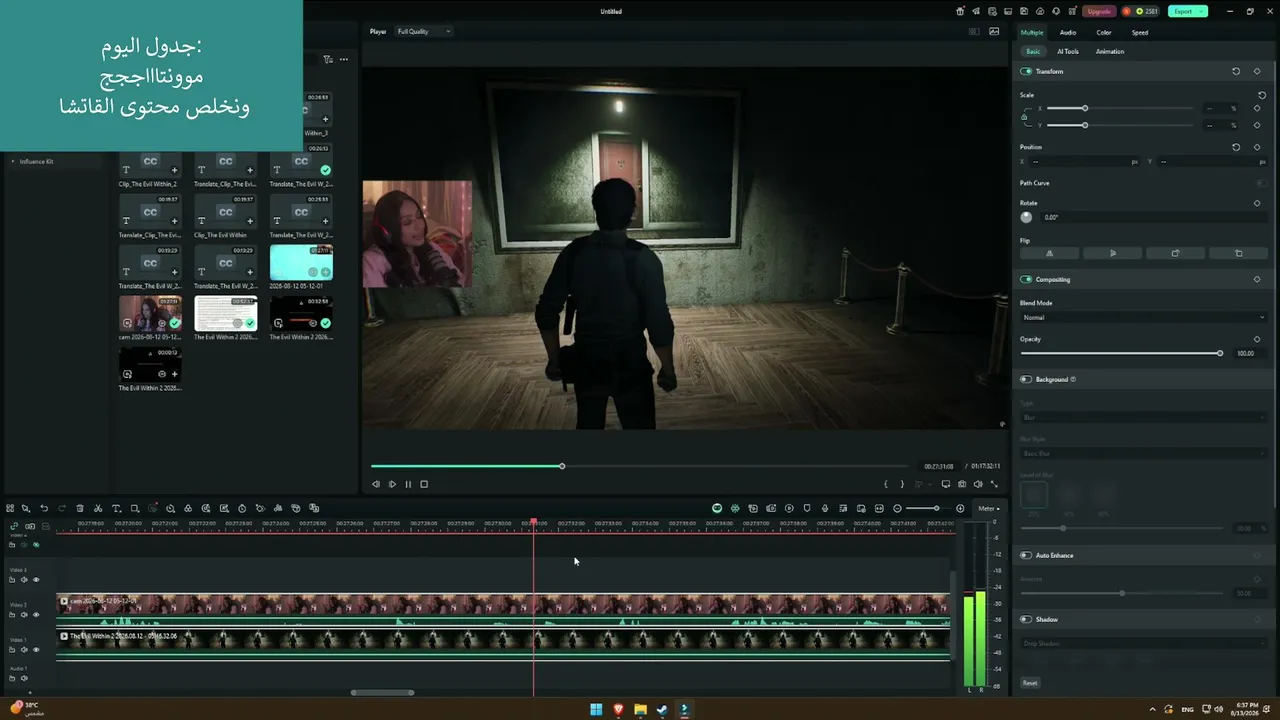Reset the Position values

[x=1236, y=147]
